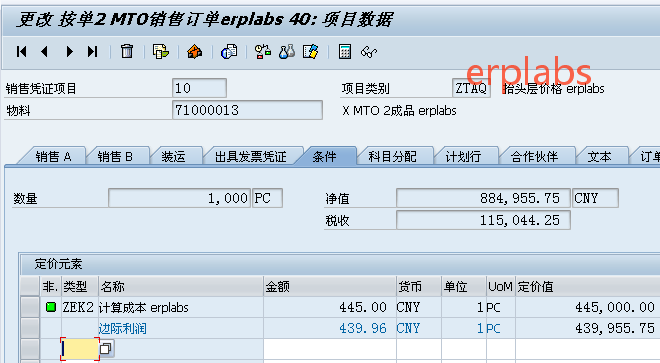Open the 销售 A tab
The height and width of the screenshot is (363, 660).
53,157
